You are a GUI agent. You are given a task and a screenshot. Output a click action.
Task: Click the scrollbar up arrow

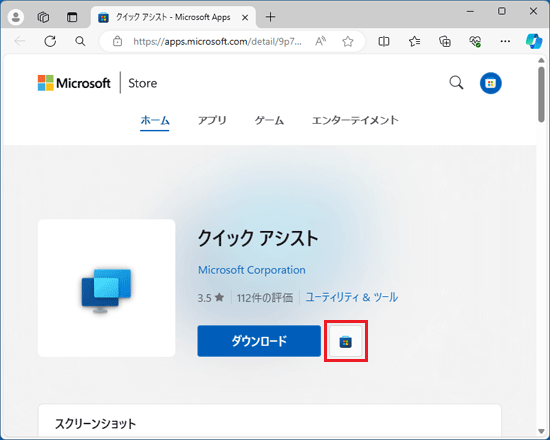coord(541,60)
